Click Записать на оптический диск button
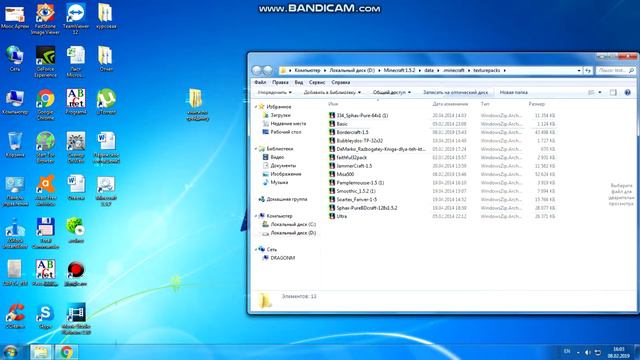 [455, 93]
